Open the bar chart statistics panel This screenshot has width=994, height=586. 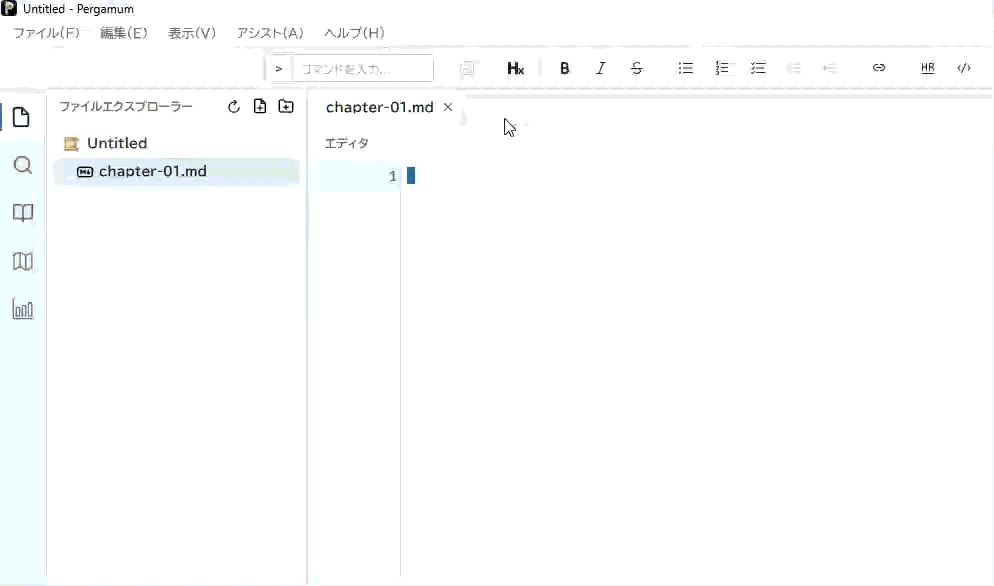pos(23,309)
